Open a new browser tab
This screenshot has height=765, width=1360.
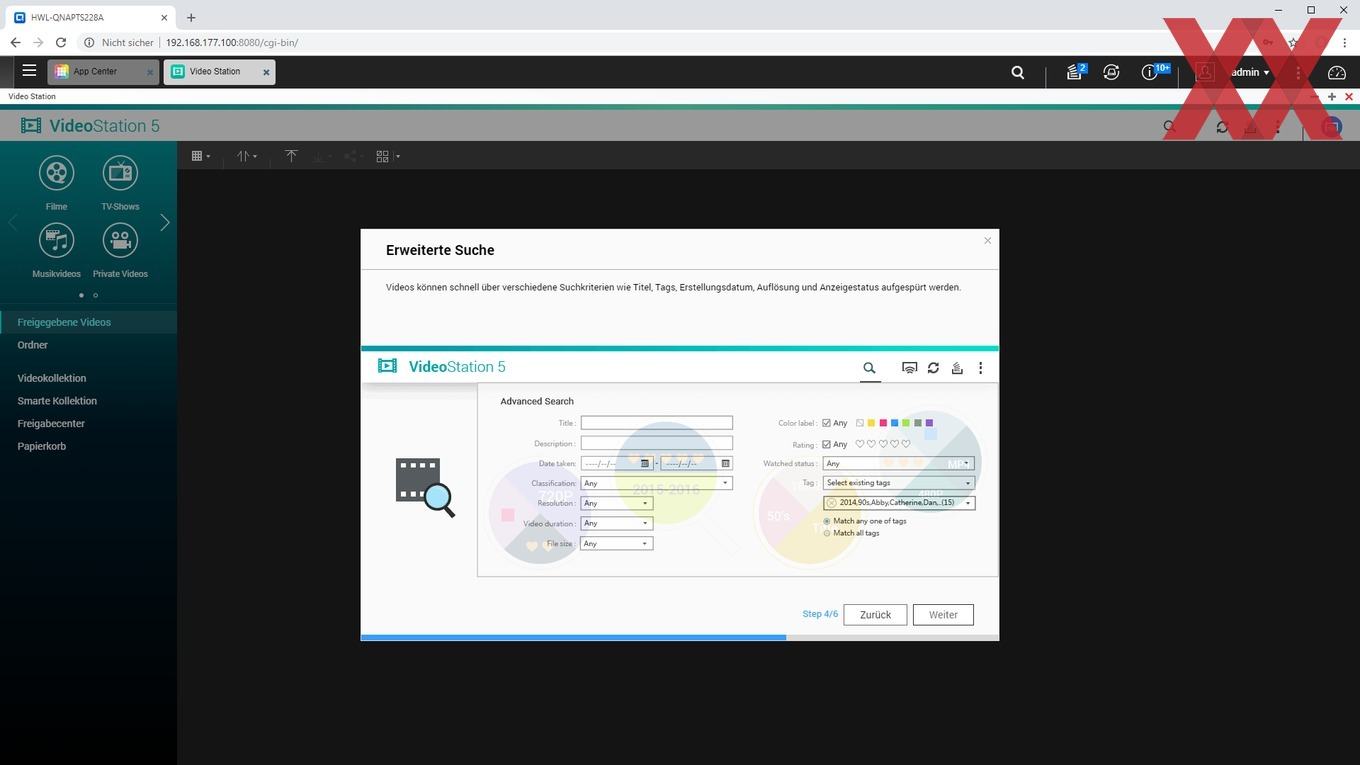[191, 17]
